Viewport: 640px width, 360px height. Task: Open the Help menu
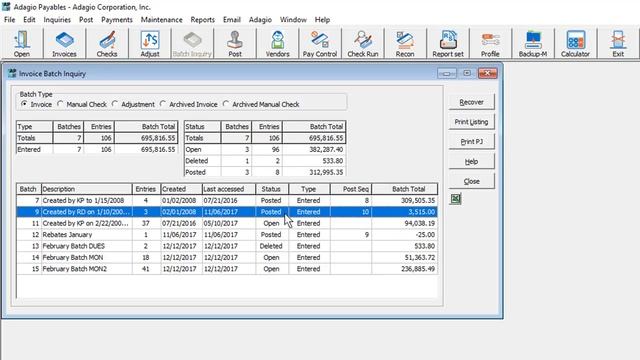click(322, 20)
